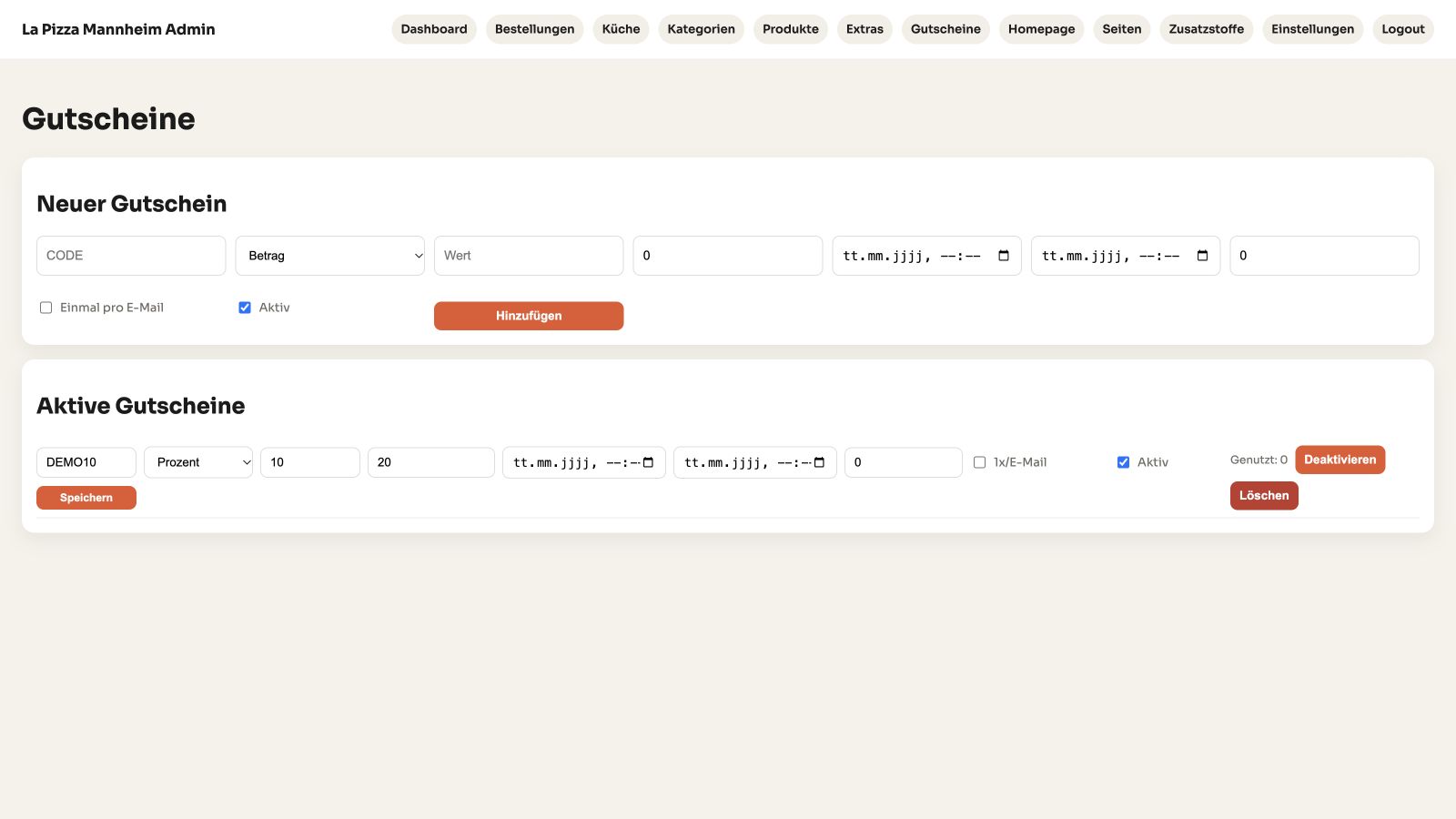Edit the DEMO10 code field
The height and width of the screenshot is (819, 1456).
click(x=86, y=462)
